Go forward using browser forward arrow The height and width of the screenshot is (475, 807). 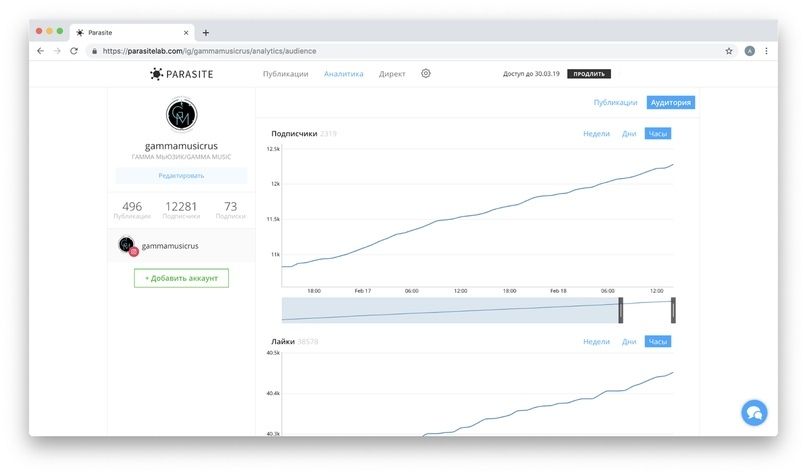[57, 51]
